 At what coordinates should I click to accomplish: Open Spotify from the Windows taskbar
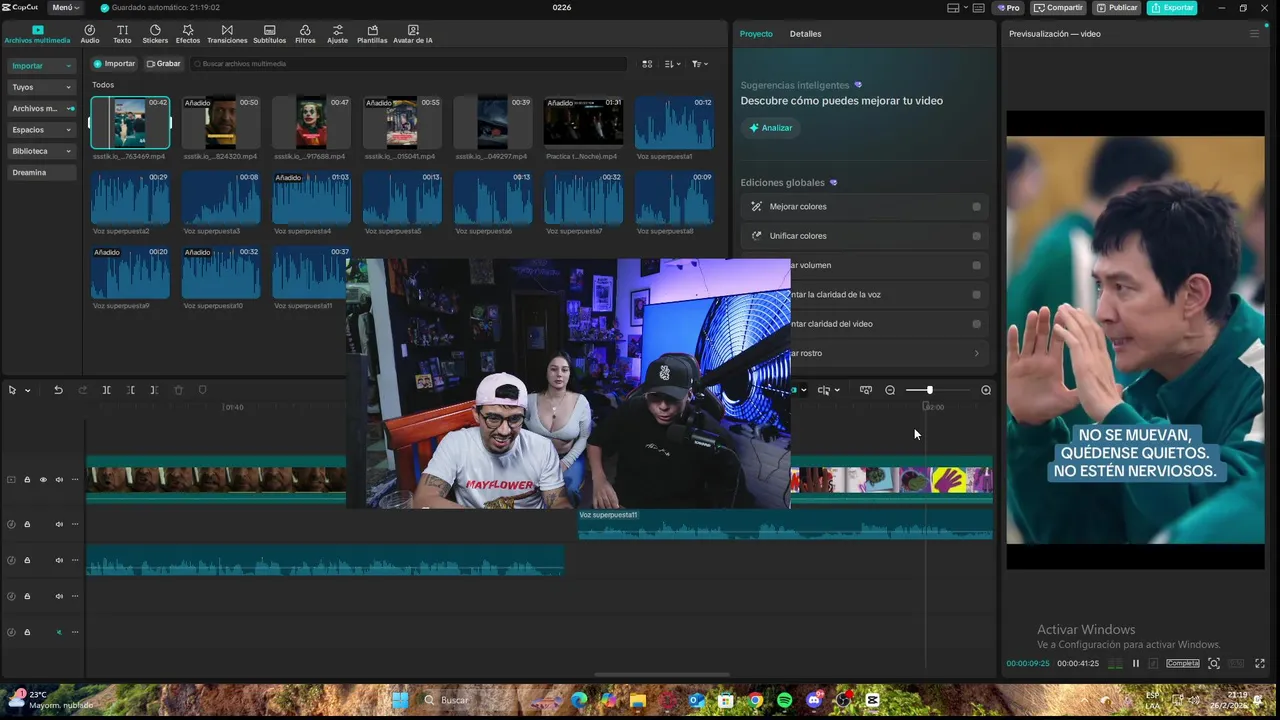pos(784,701)
